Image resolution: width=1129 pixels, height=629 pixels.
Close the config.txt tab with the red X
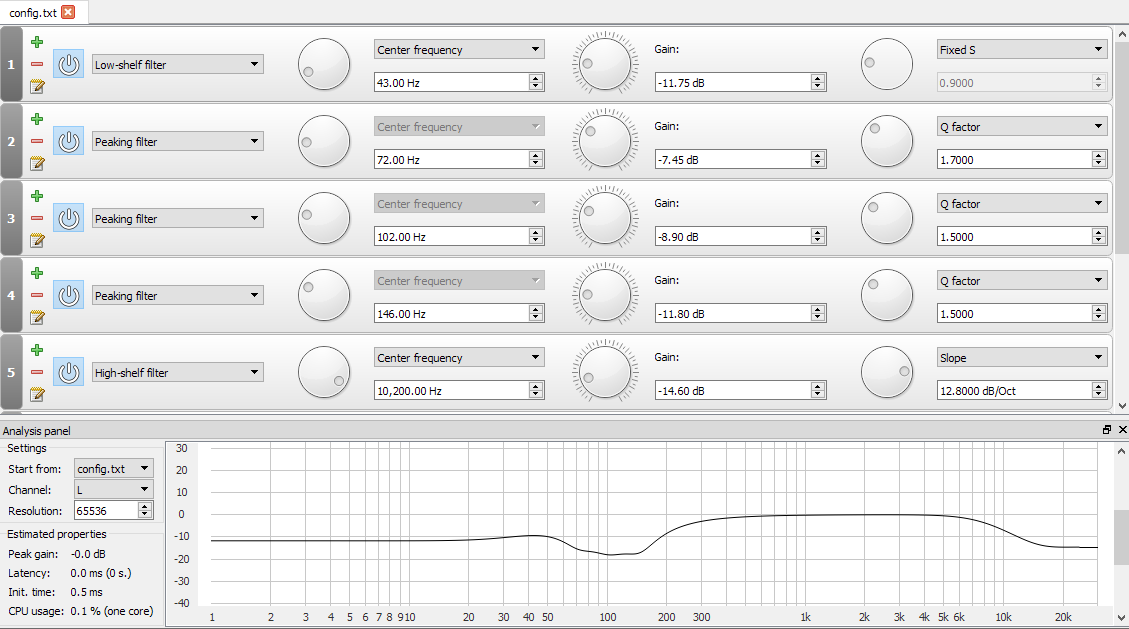coord(68,12)
